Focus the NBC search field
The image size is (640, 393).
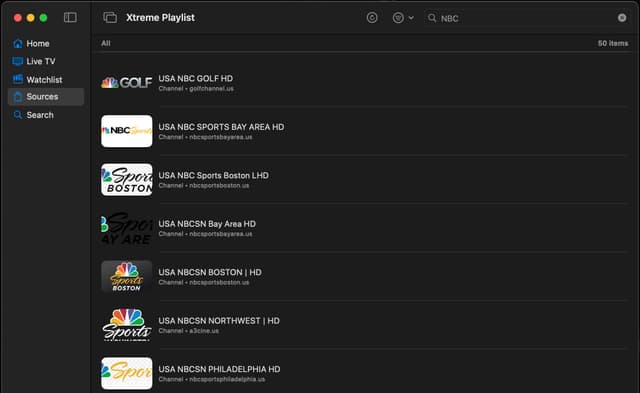tap(527, 18)
